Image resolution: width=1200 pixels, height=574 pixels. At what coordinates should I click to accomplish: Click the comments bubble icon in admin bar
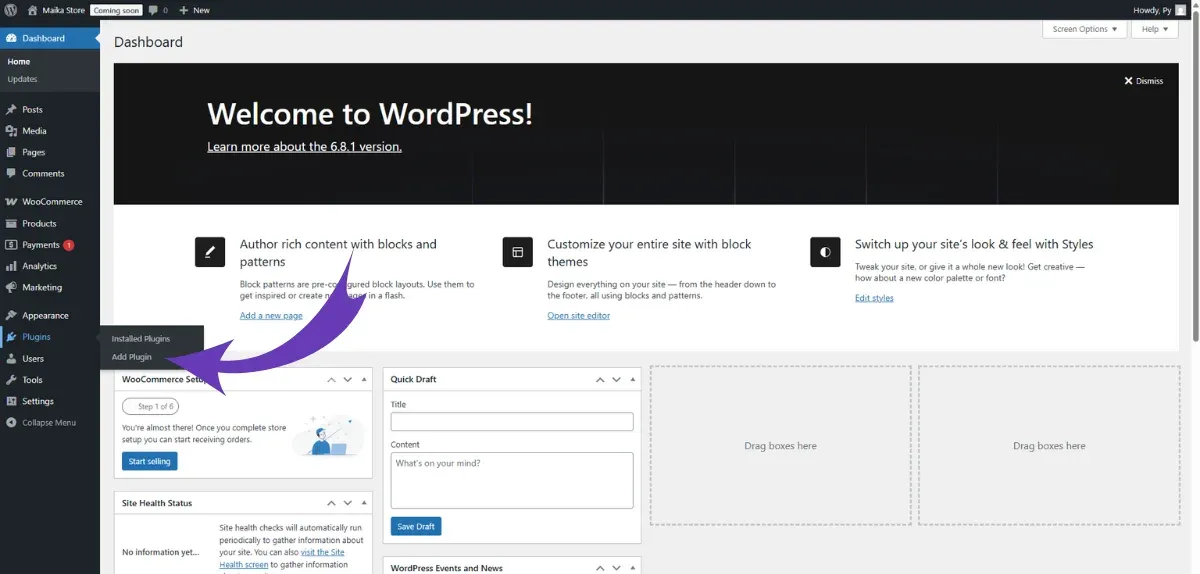(x=153, y=10)
